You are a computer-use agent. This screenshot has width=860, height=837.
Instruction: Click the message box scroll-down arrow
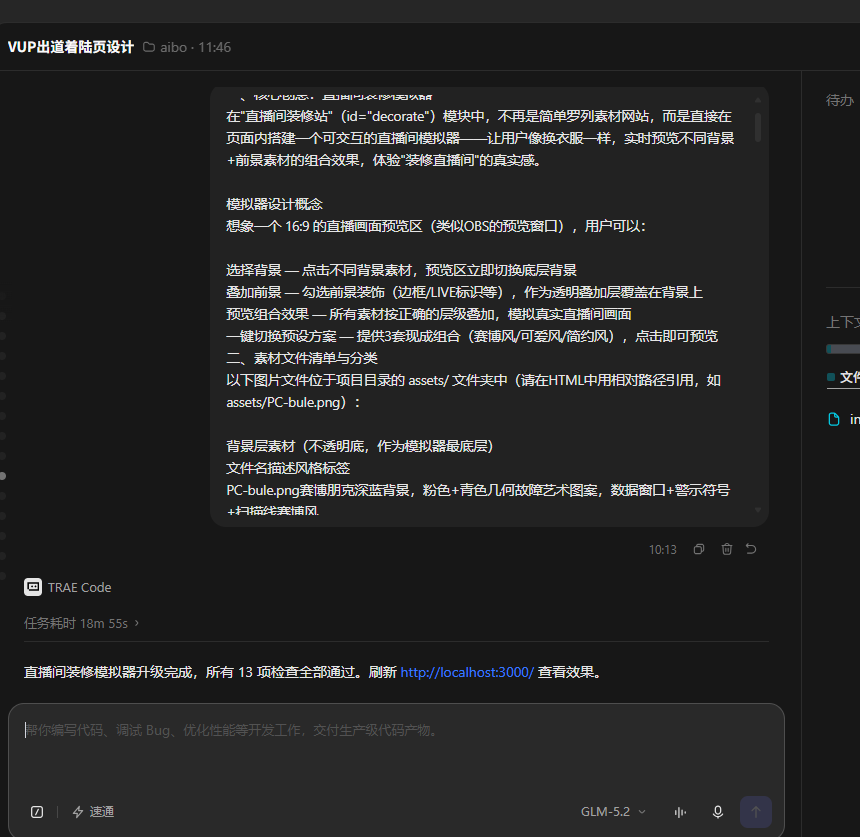click(x=757, y=510)
